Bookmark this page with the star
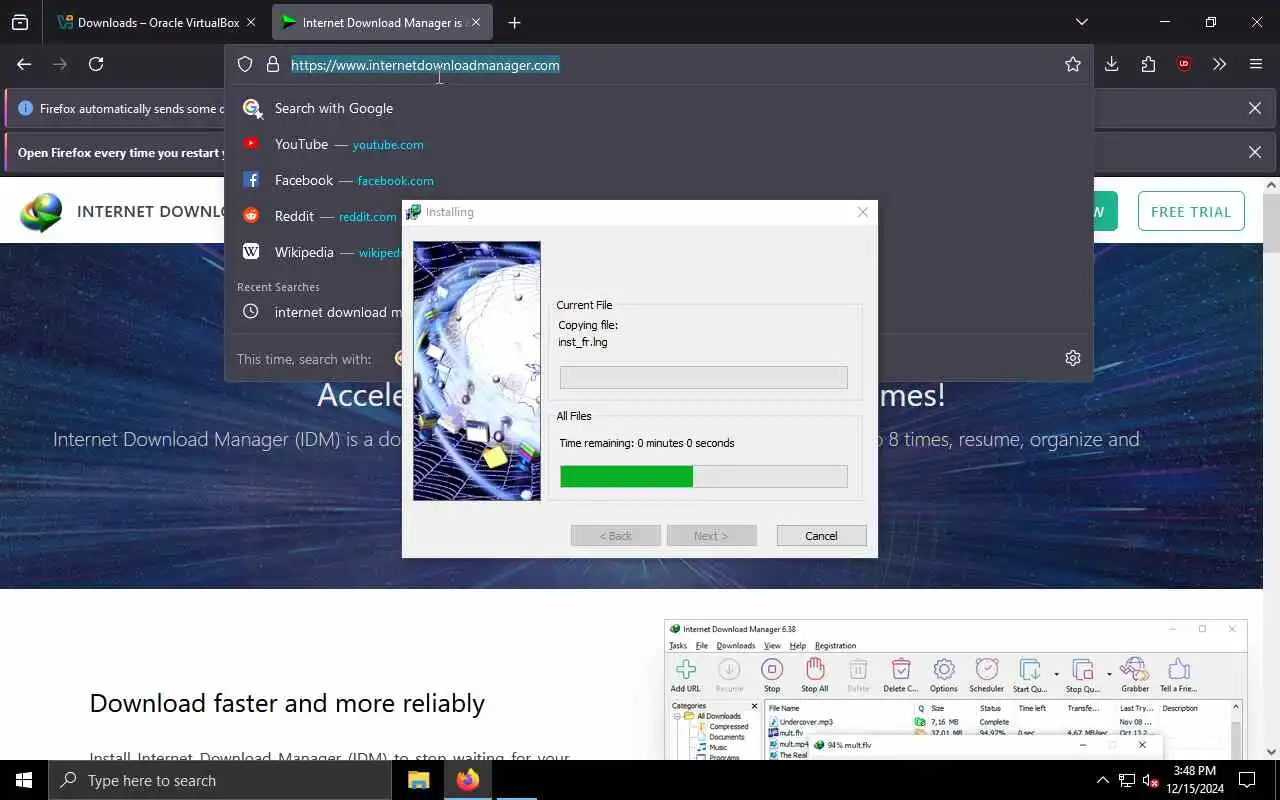Screen dimensions: 1280x800 (x=1073, y=65)
